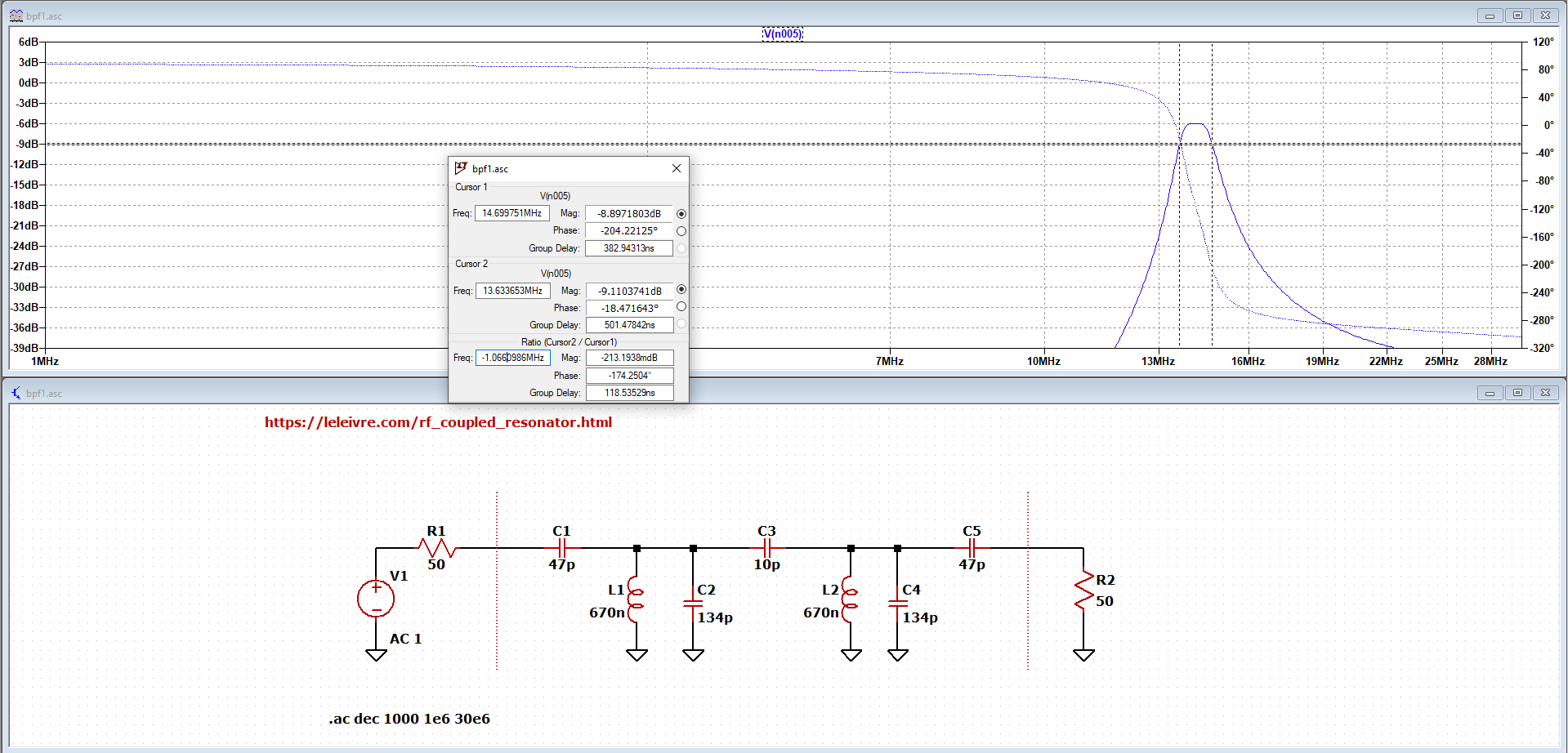Select Cursor 2 Group Delay radio button
This screenshot has width=1568, height=753.
[x=681, y=324]
